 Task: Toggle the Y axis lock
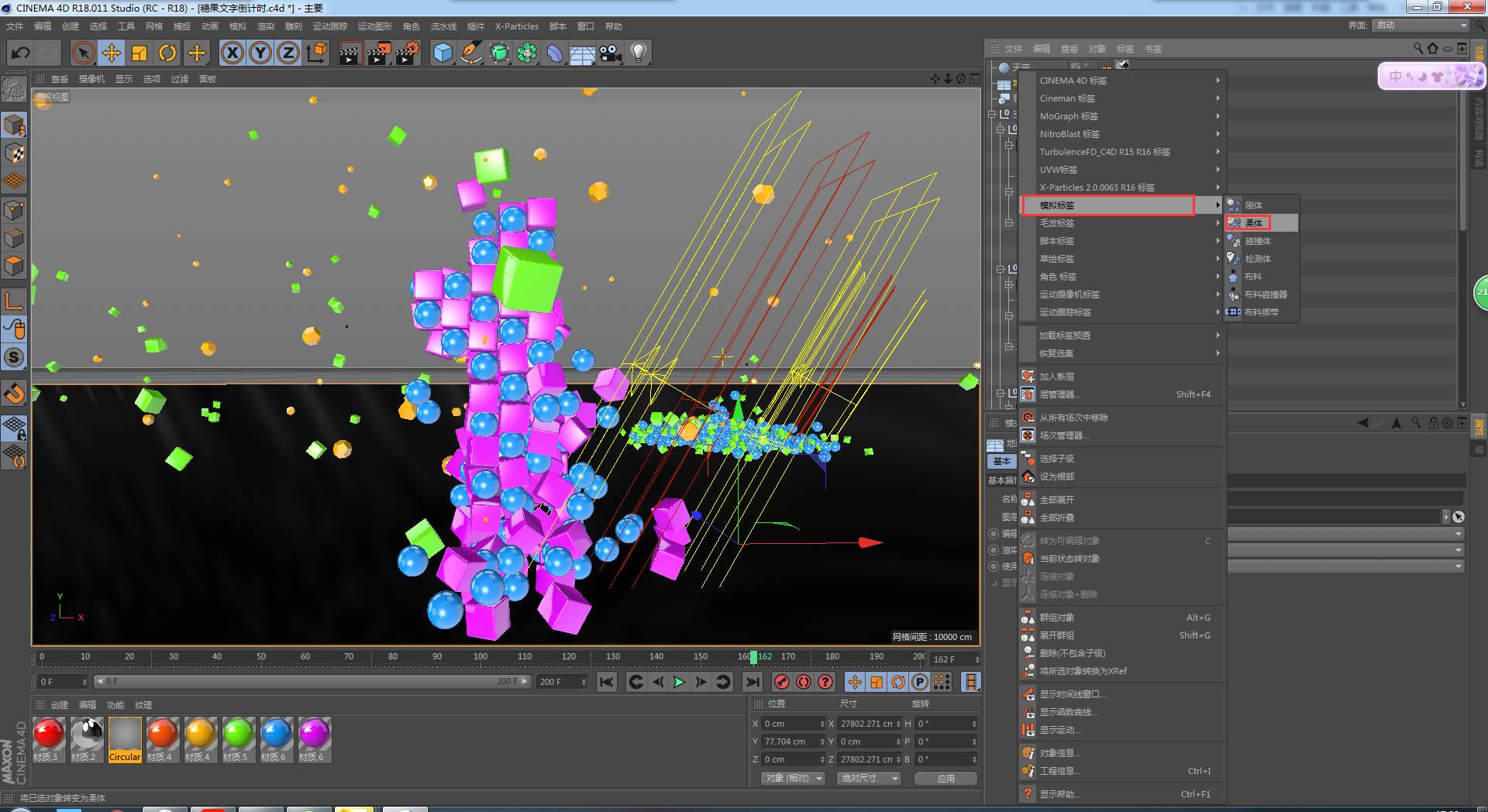[x=260, y=53]
